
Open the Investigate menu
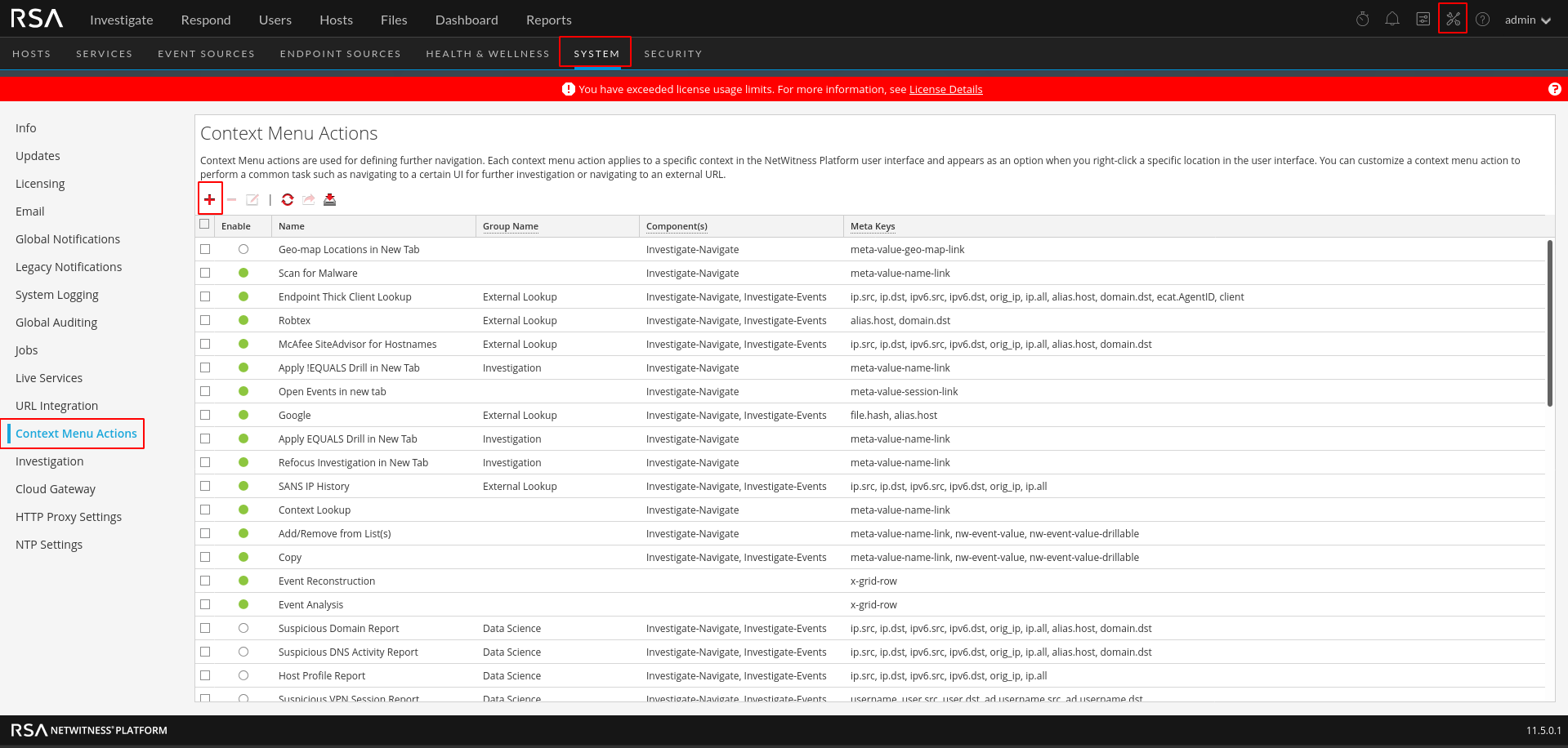121,20
